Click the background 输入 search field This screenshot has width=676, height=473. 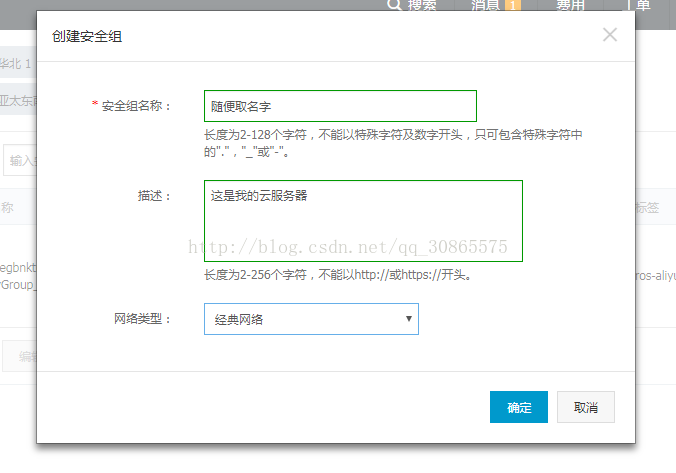coord(20,160)
